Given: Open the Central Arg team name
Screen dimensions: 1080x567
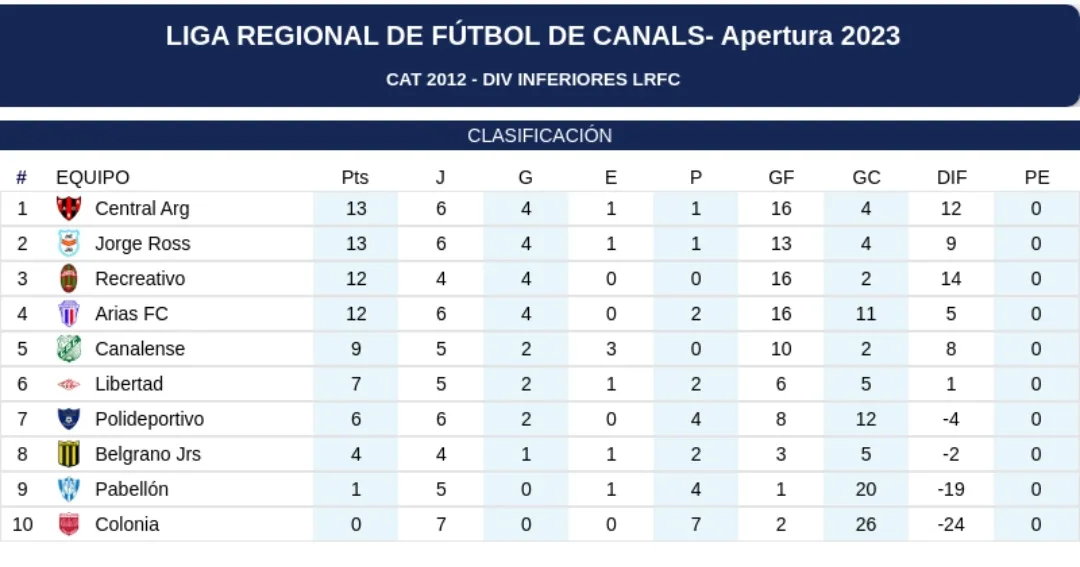Looking at the screenshot, I should tap(142, 208).
